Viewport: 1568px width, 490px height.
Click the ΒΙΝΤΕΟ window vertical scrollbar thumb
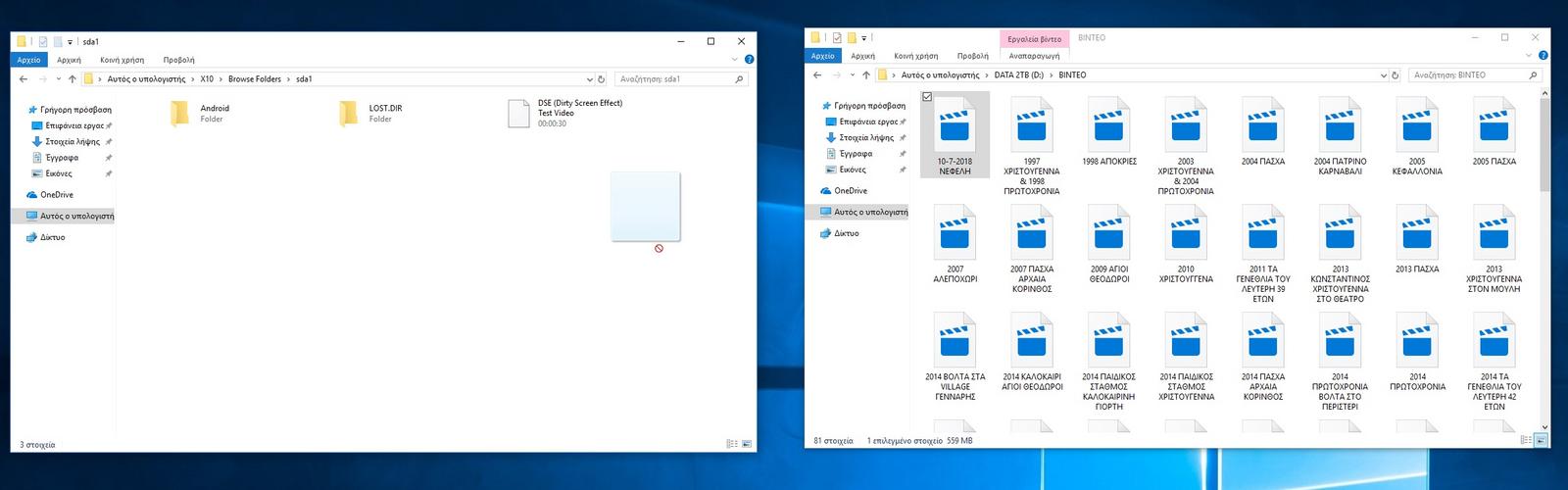pos(1544,143)
